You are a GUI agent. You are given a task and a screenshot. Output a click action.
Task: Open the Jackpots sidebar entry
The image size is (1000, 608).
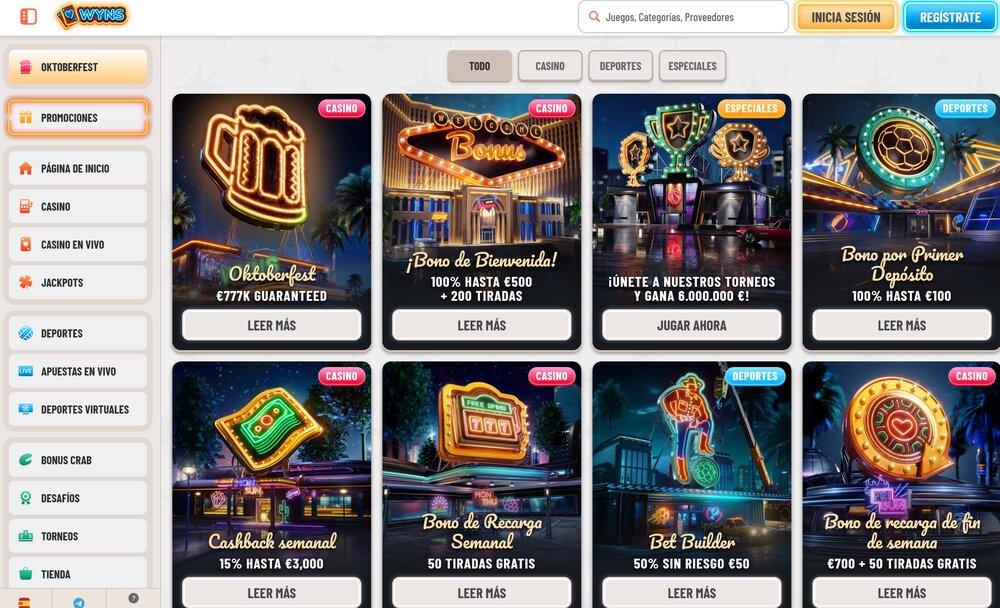point(78,283)
